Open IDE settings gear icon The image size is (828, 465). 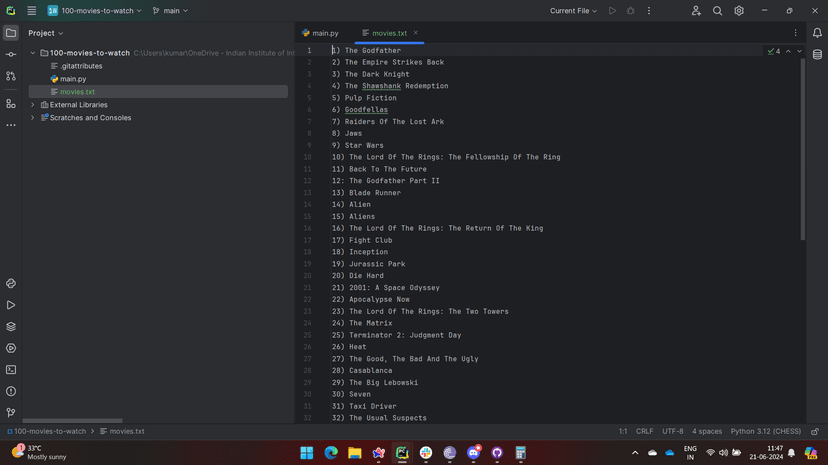(739, 11)
